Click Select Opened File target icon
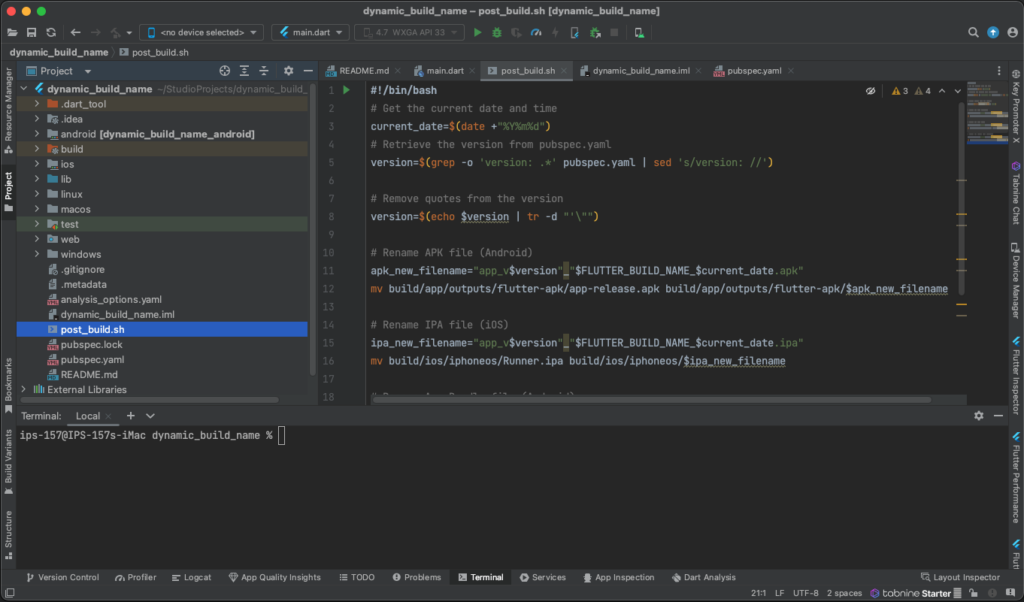This screenshot has height=602, width=1024. pyautogui.click(x=225, y=71)
